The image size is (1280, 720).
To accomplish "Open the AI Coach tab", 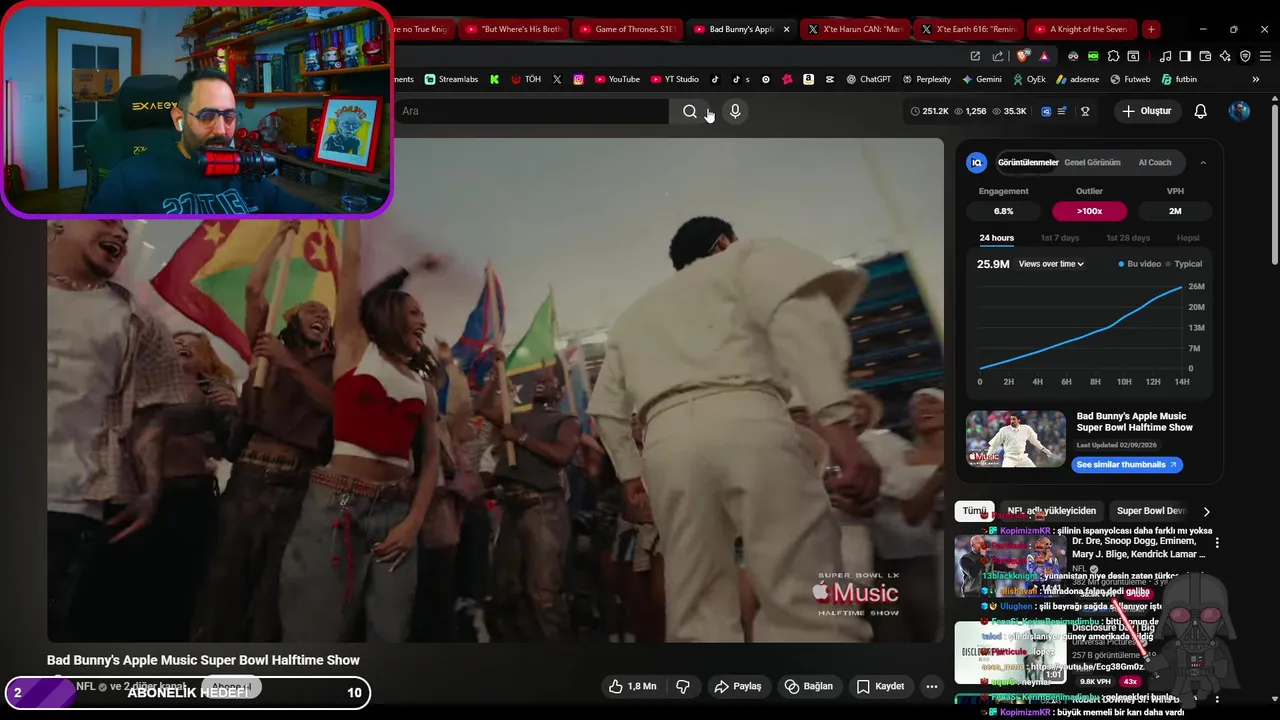I will coord(1154,163).
